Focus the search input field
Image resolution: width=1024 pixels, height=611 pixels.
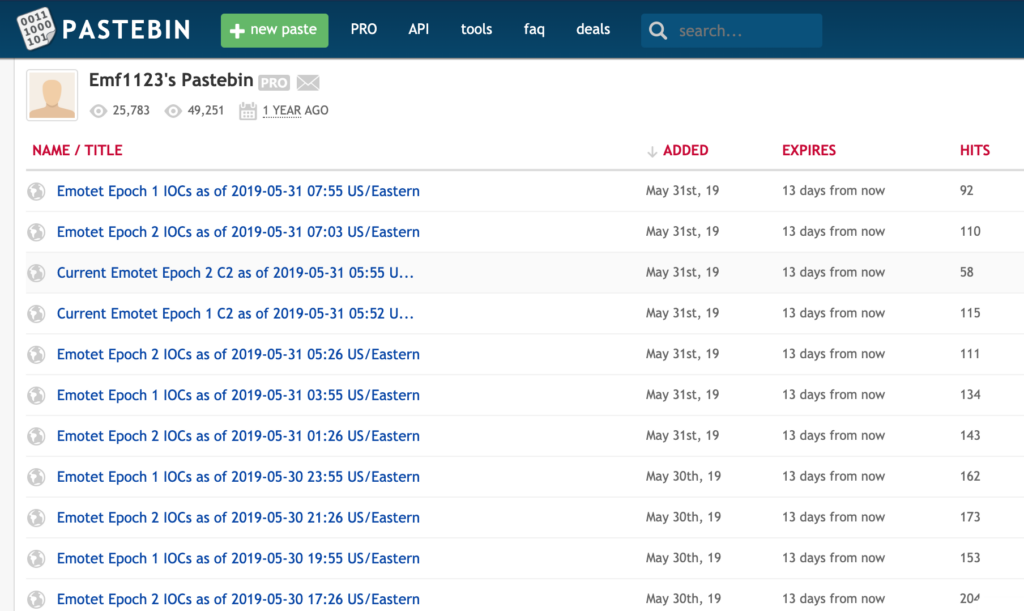click(x=731, y=31)
